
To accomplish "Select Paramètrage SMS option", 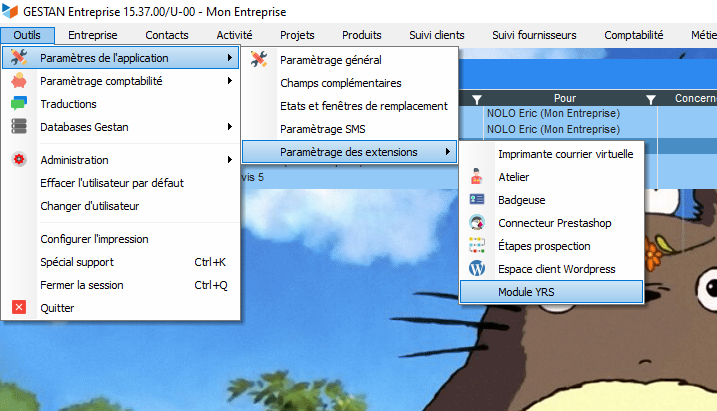I will point(323,129).
